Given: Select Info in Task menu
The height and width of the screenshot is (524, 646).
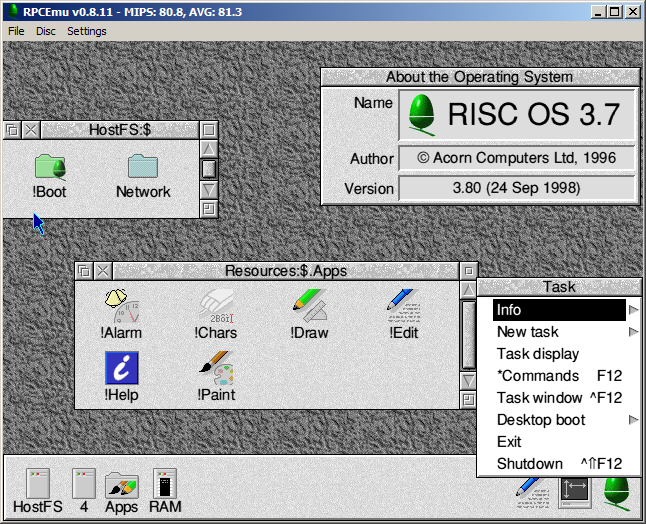Looking at the screenshot, I should click(559, 310).
